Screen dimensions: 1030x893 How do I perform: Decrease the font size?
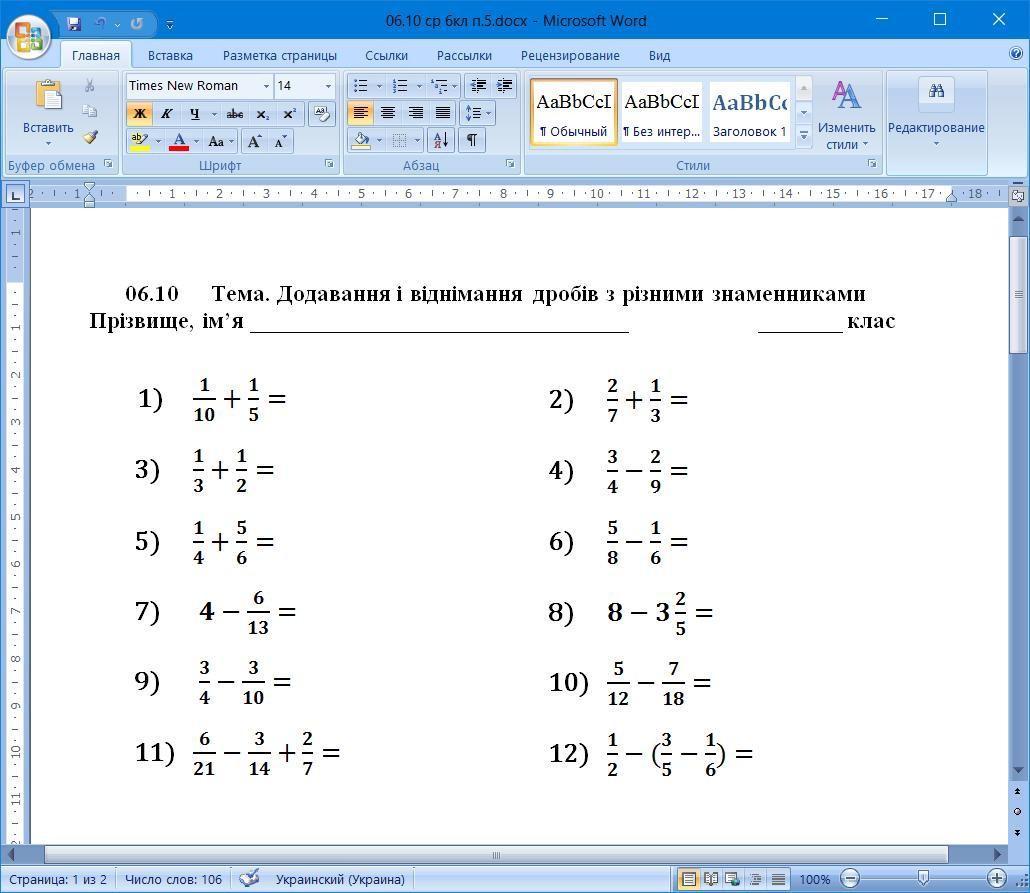point(280,141)
